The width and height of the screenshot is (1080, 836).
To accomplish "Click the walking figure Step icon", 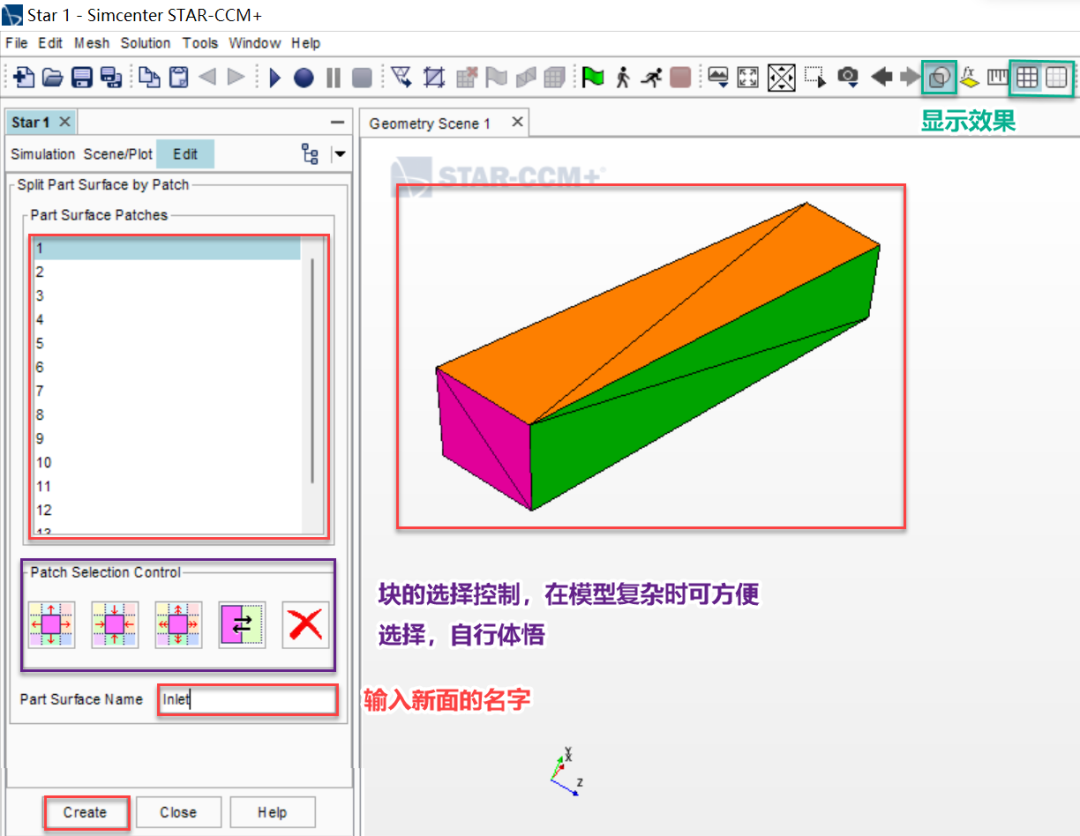I will pos(623,77).
